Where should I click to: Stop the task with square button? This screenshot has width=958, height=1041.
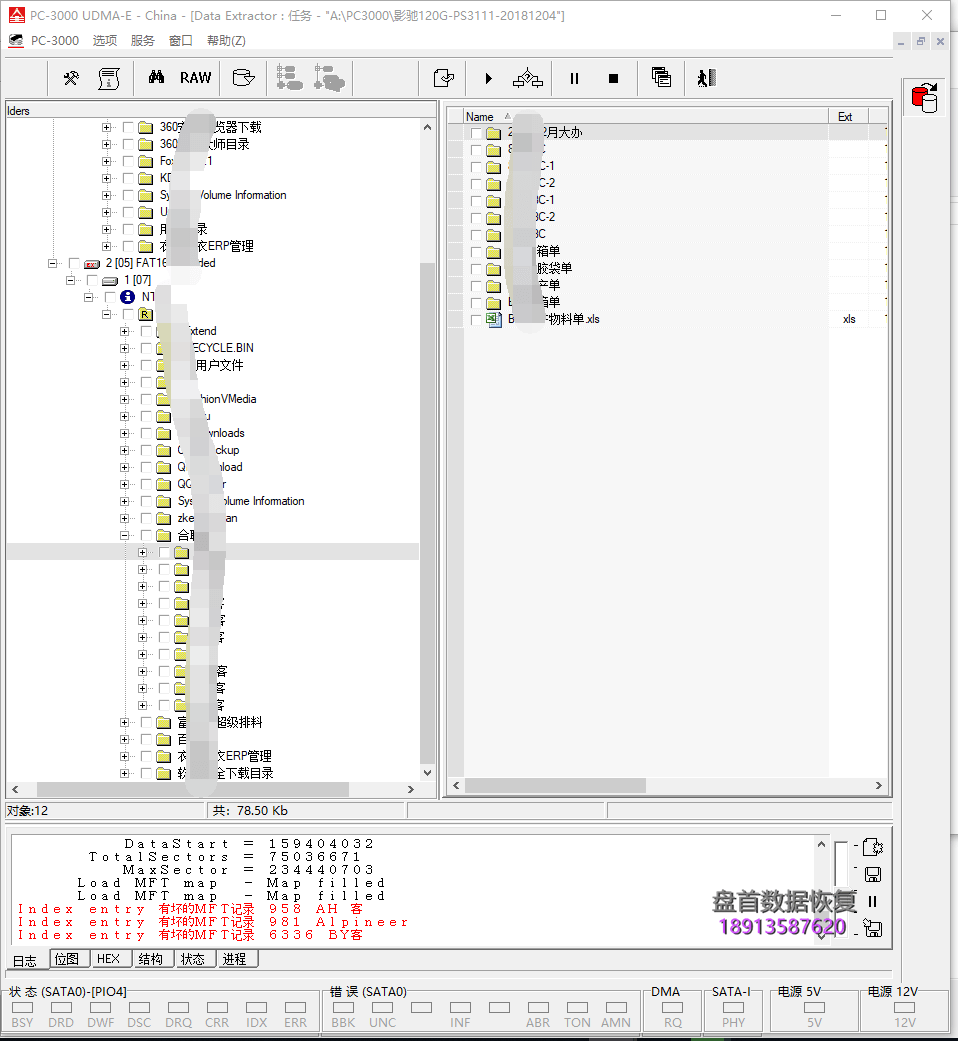tap(613, 78)
